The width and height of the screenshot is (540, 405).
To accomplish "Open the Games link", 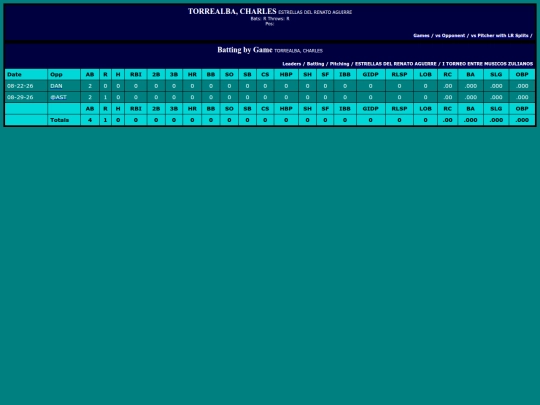I will coord(421,35).
